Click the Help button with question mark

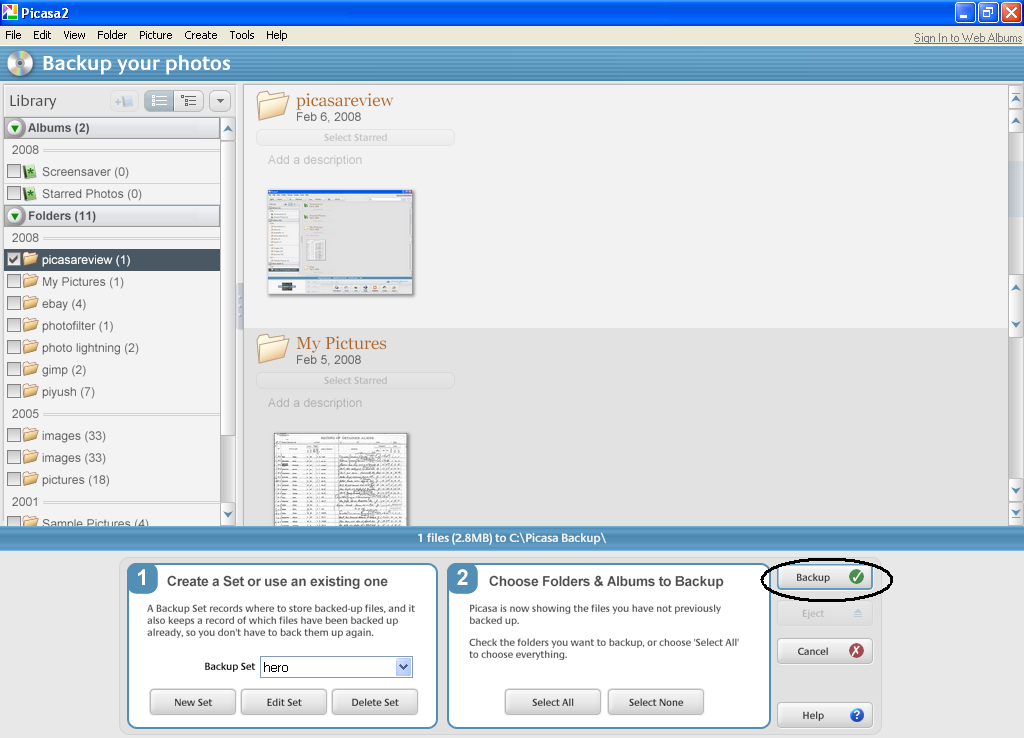(825, 715)
